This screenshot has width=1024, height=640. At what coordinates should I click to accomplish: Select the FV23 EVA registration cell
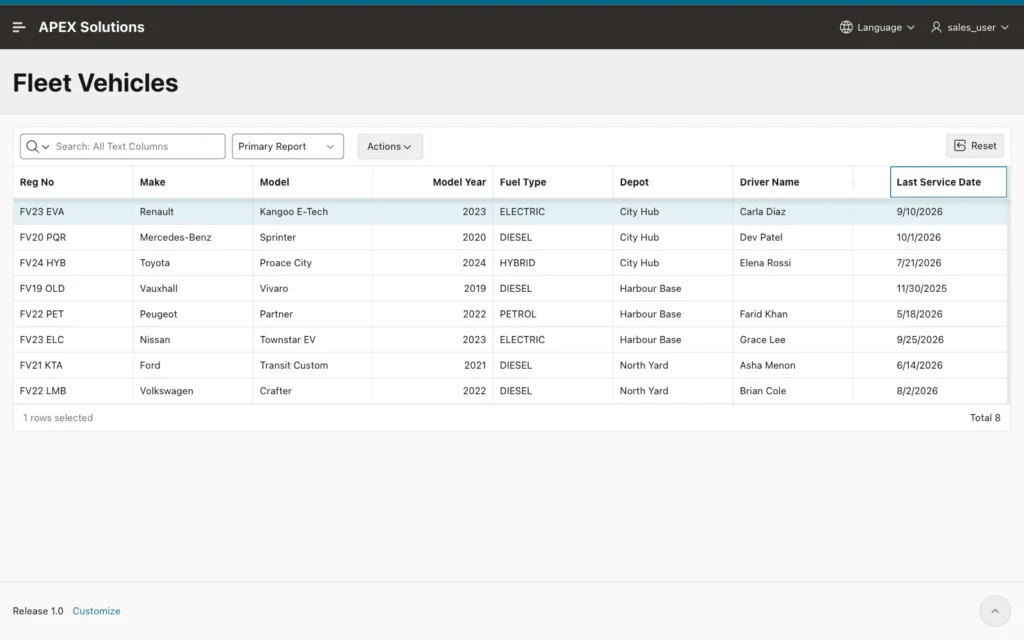tap(73, 212)
